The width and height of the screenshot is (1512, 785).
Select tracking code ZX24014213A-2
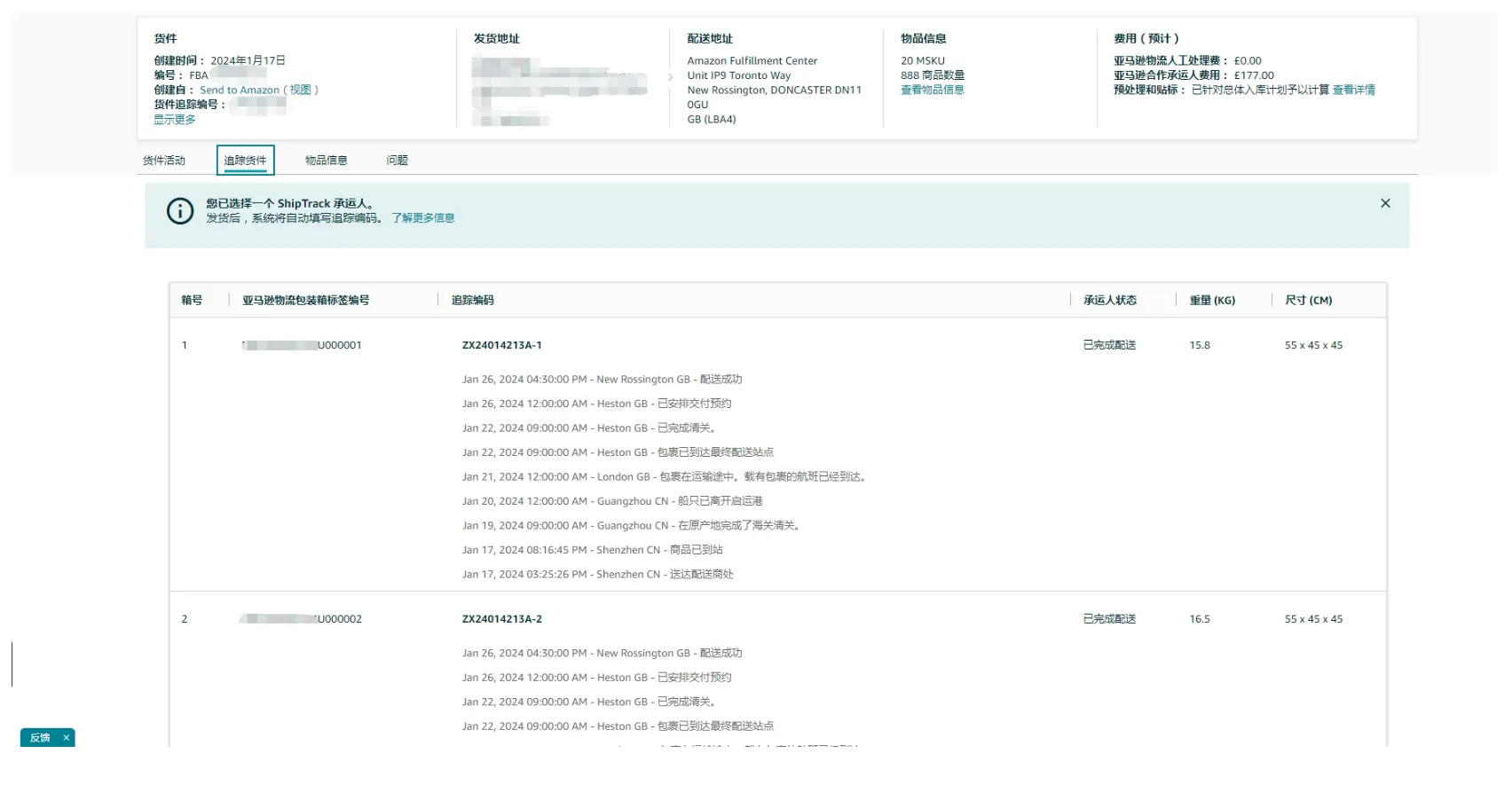pos(501,619)
